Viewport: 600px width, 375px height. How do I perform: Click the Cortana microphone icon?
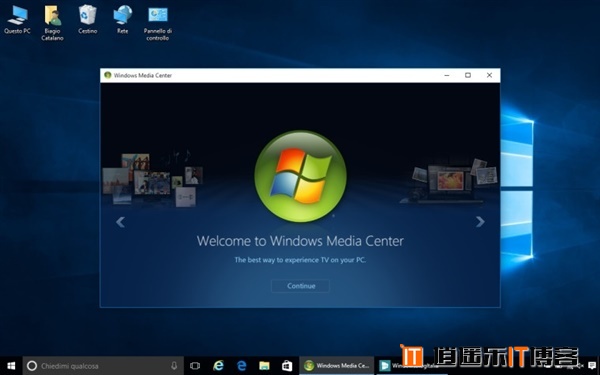174,366
